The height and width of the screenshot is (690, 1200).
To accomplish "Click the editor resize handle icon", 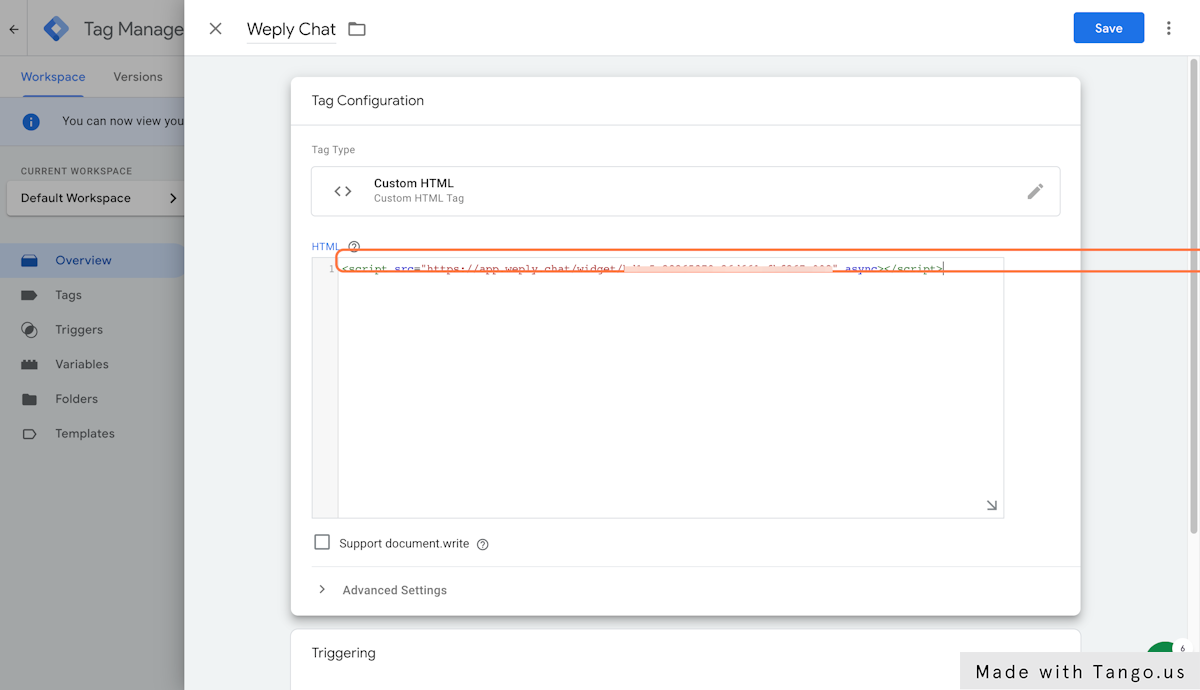I will (991, 505).
